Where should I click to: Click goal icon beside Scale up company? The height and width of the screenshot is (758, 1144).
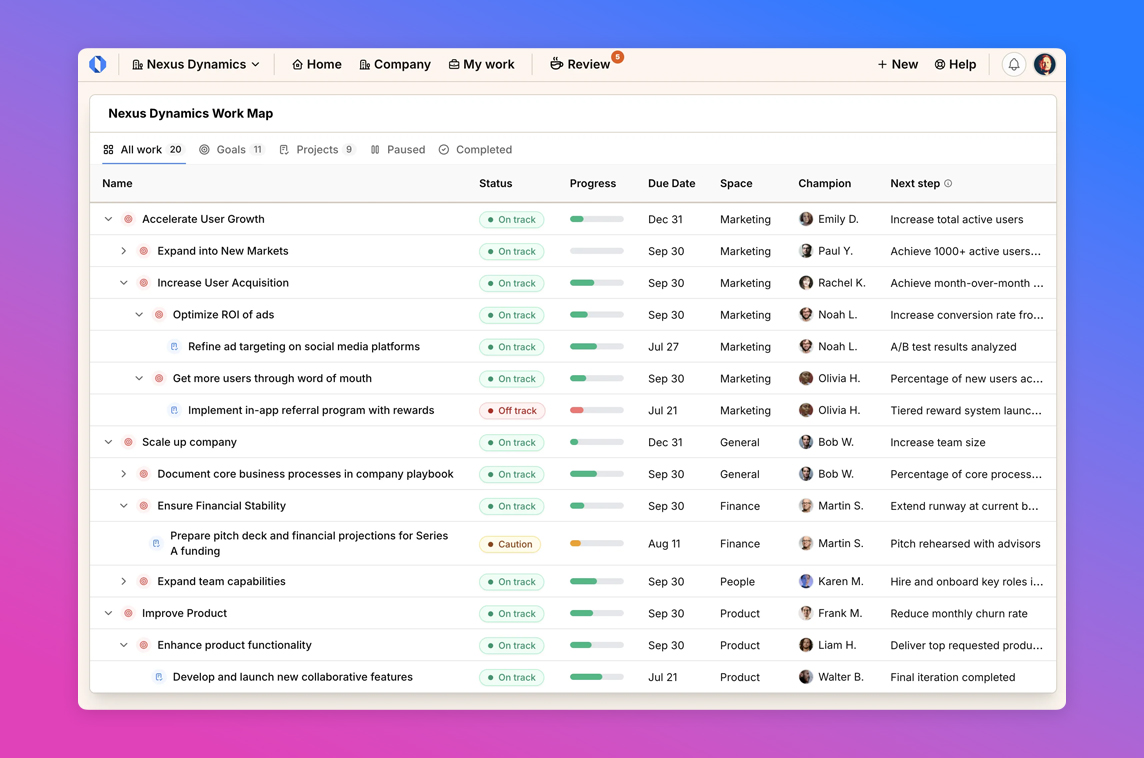click(129, 442)
